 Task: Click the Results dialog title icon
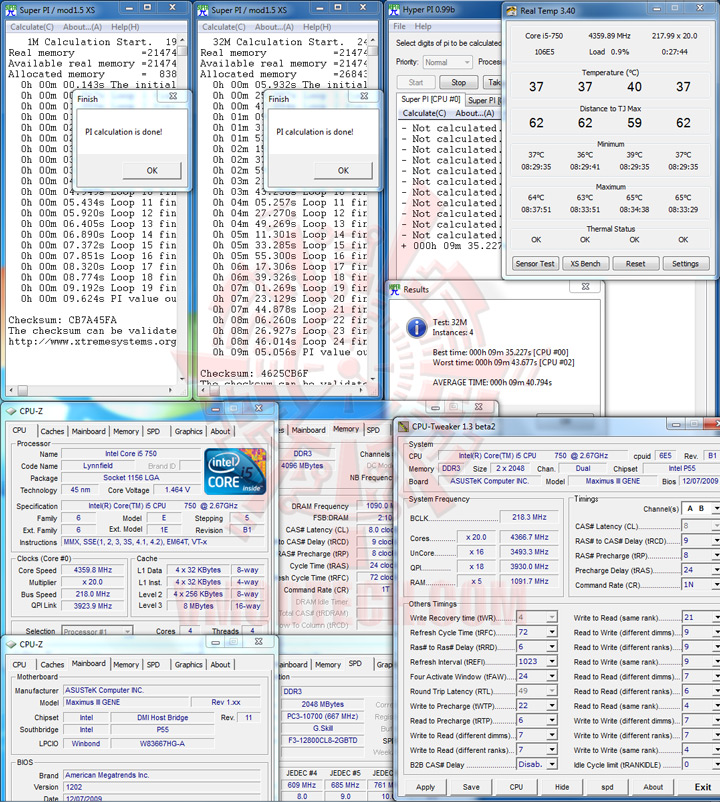point(395,289)
